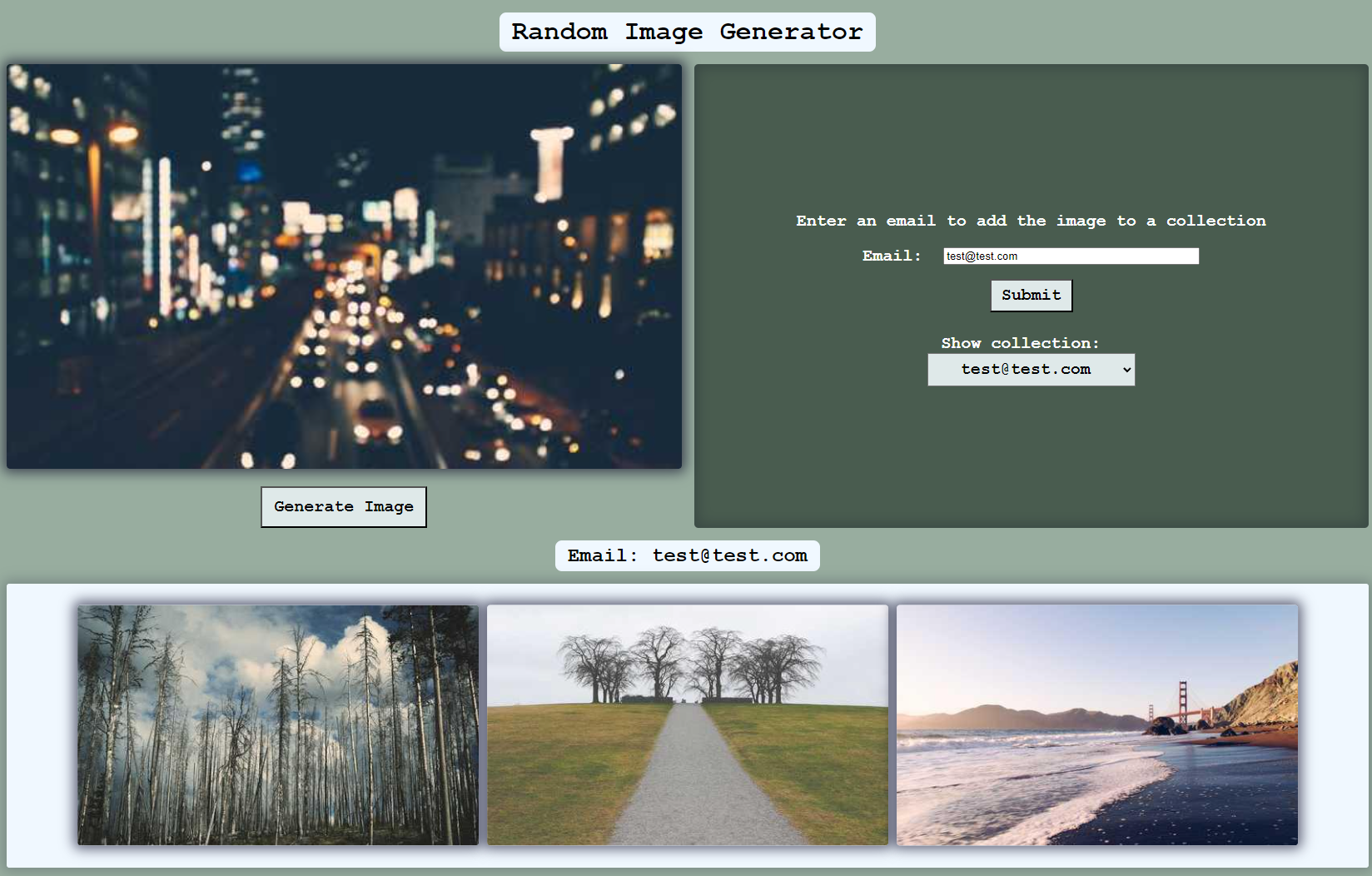
Task: Click the test@test.com text in dropdown
Action: [x=1026, y=369]
